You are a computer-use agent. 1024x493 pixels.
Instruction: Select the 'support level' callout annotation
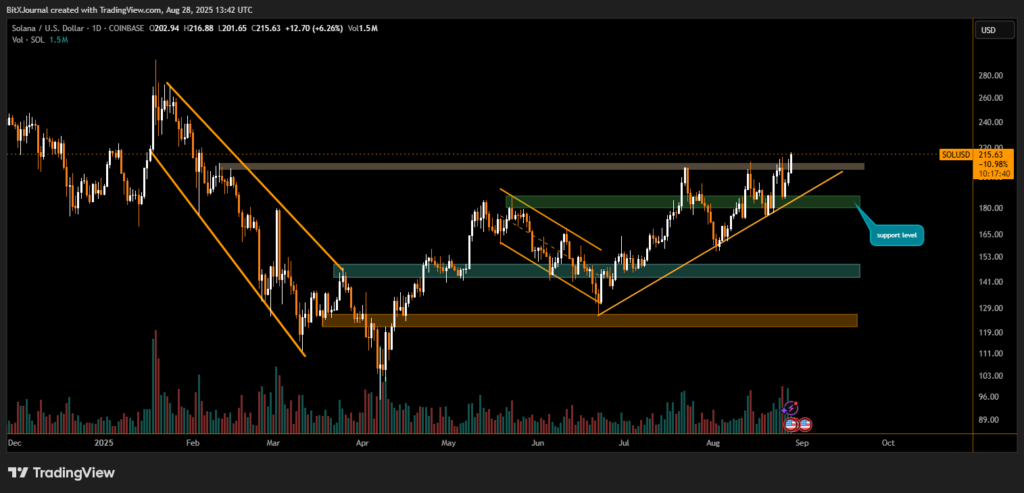[x=895, y=236]
